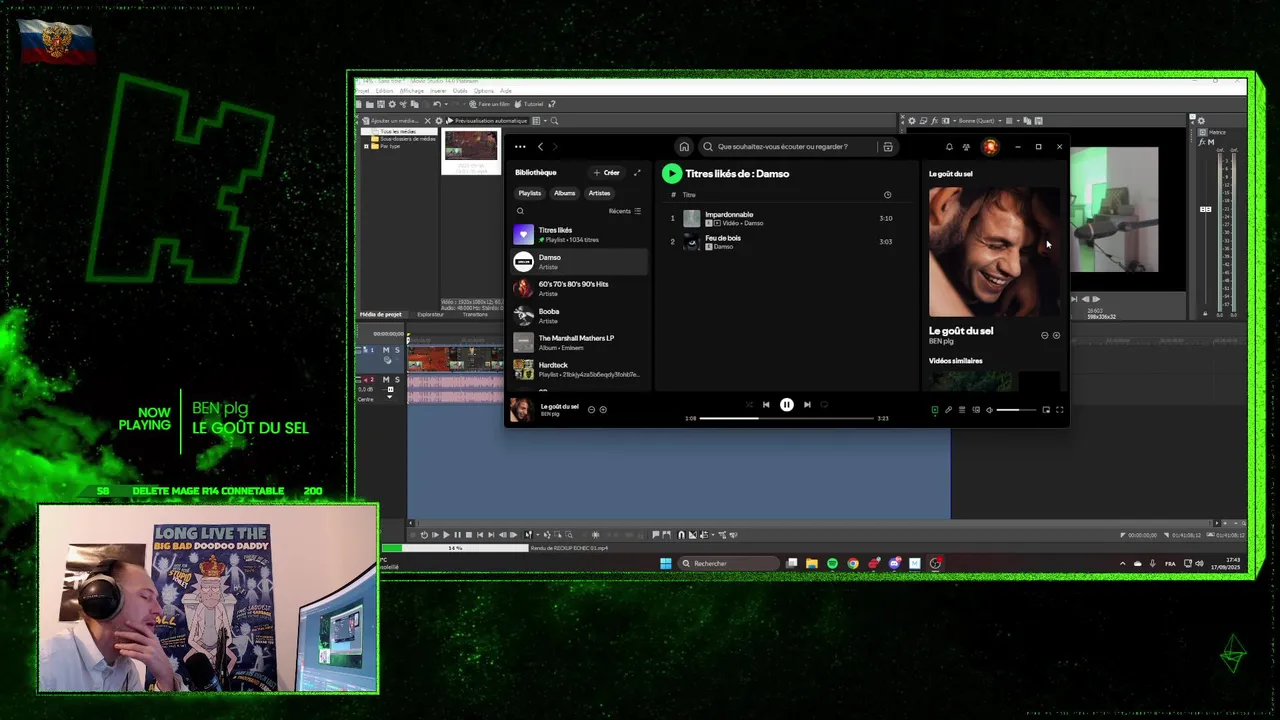Screen dimensions: 1280x720
Task: Open the Outils menu in Movie Studio
Action: (460, 91)
